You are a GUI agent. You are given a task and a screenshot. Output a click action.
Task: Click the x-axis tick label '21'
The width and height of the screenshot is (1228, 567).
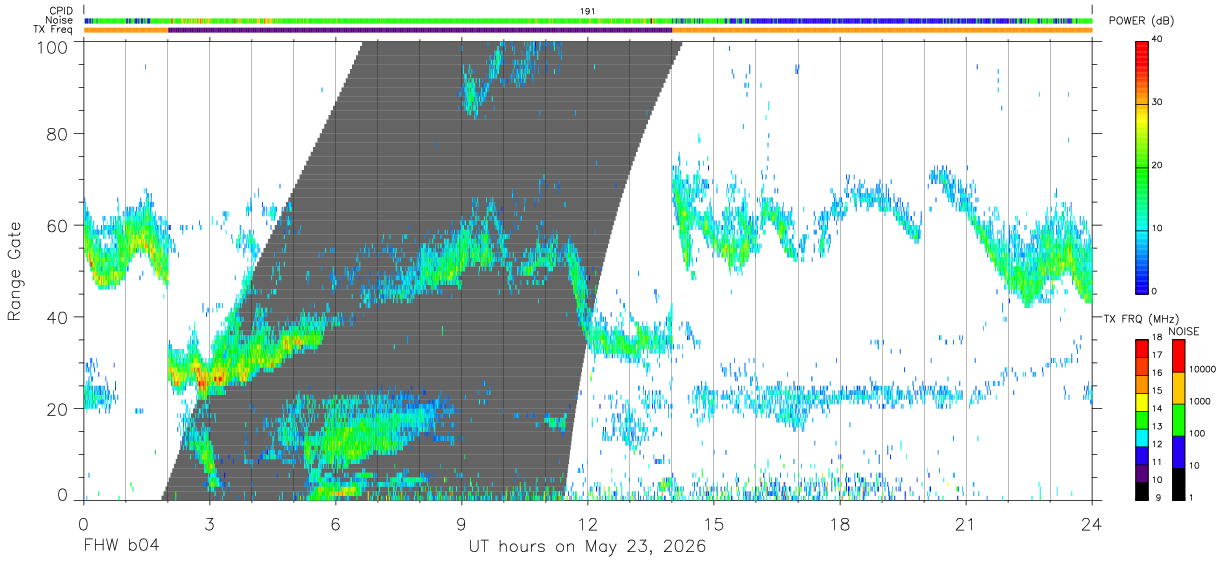[x=965, y=524]
